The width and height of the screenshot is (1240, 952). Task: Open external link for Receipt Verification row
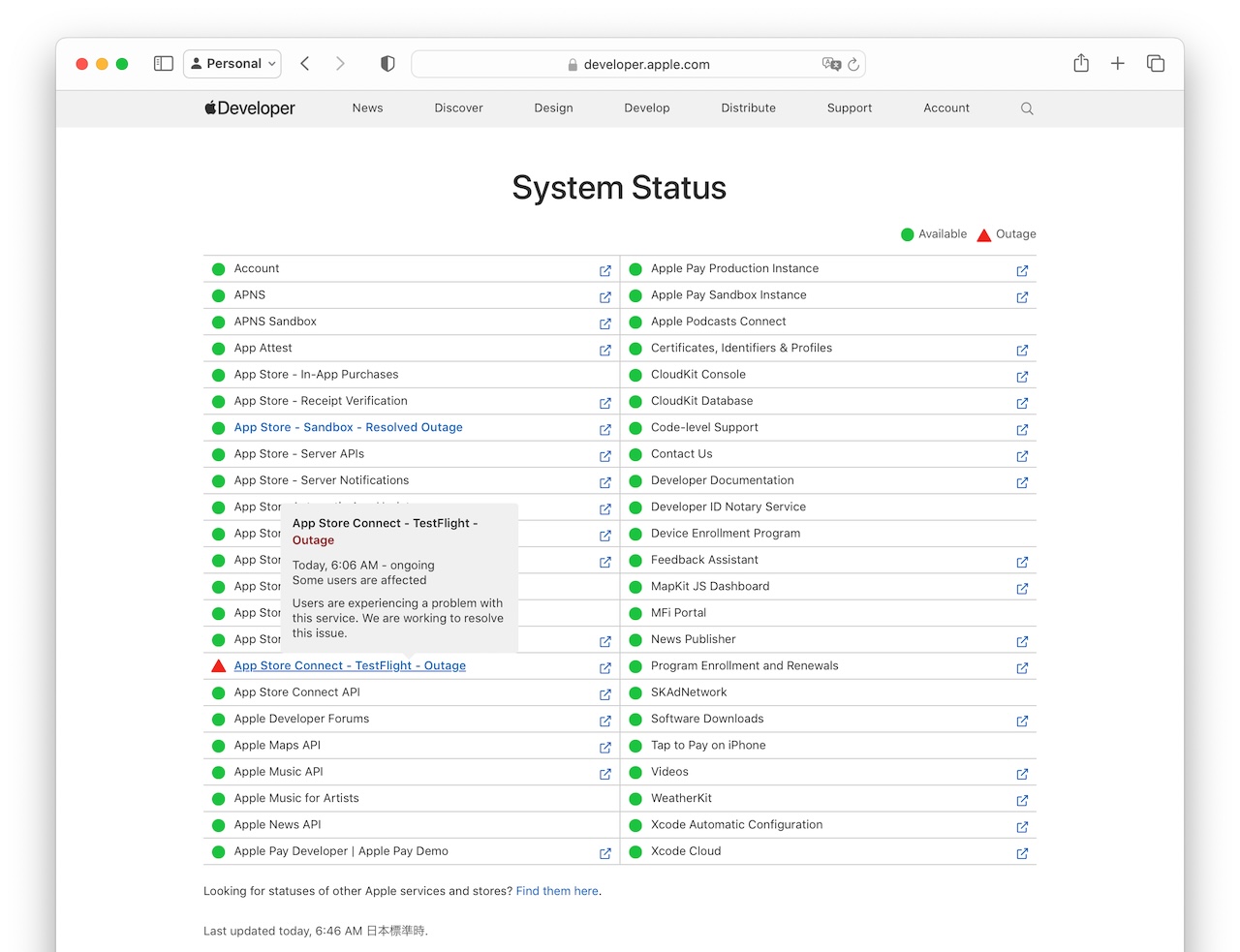[x=605, y=403]
